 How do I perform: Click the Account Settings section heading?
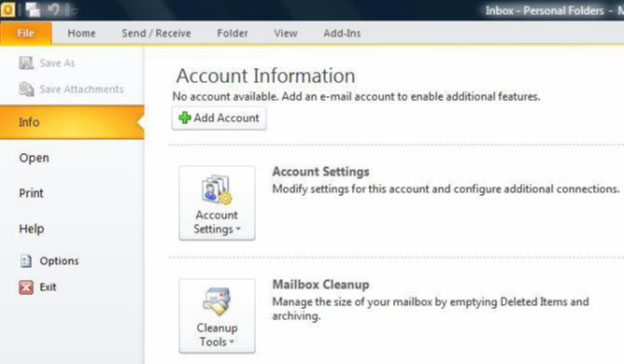tap(321, 171)
